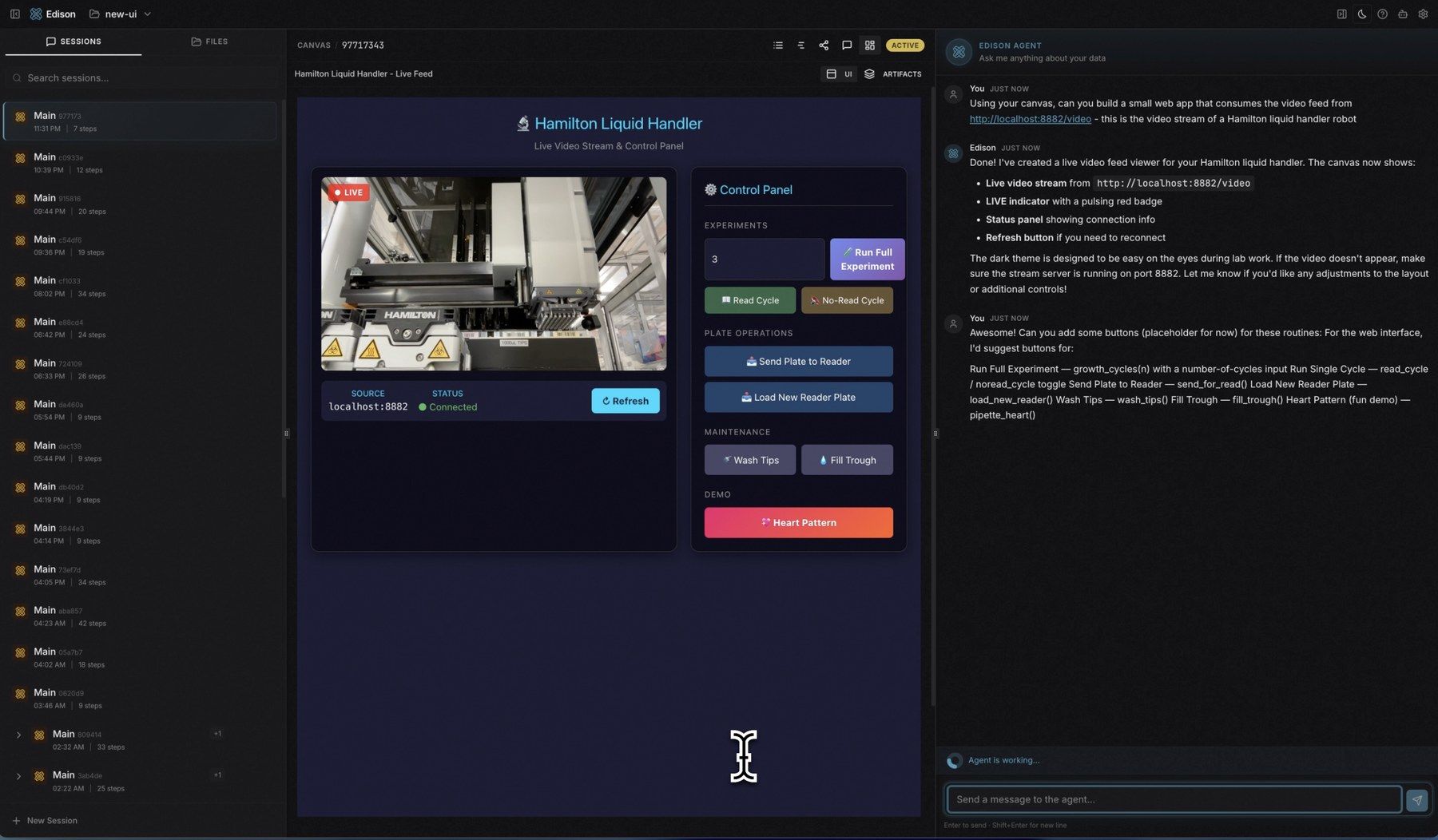
Task: Click the list view icon on canvas toolbar
Action: point(777,45)
